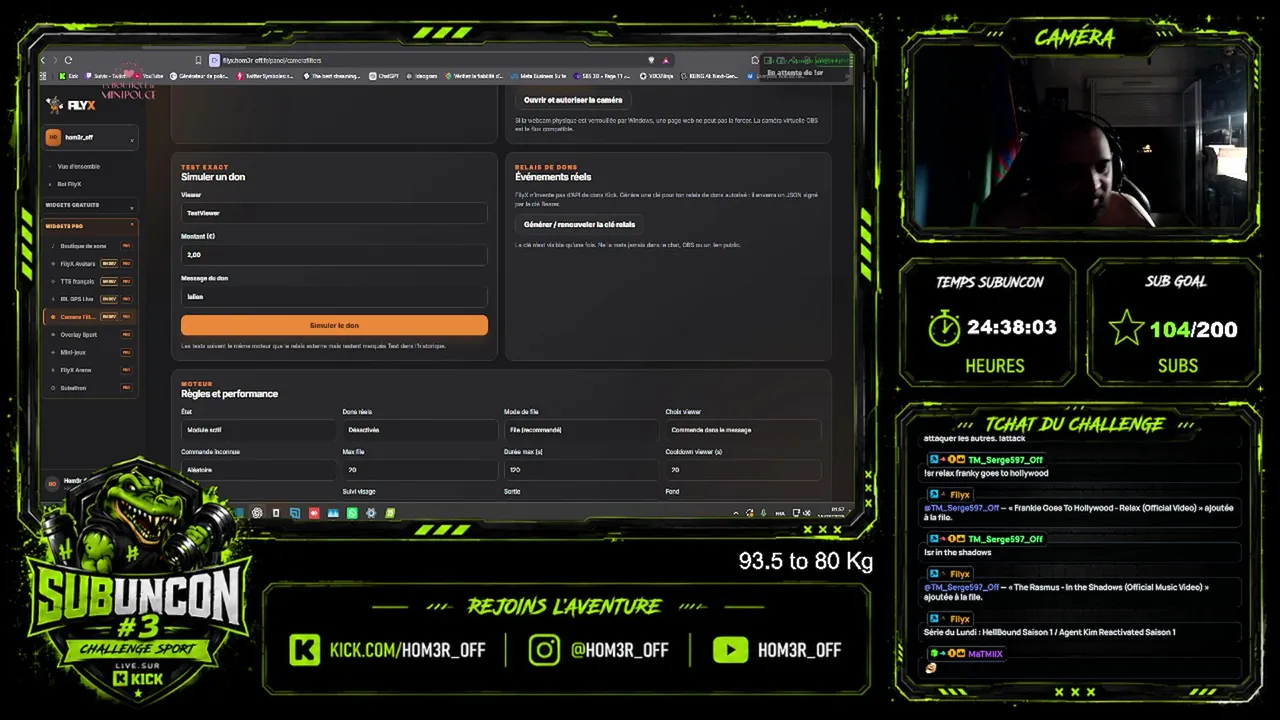The image size is (1280, 720).
Task: Expand the hom3r_off account dropdown
Action: (90, 138)
